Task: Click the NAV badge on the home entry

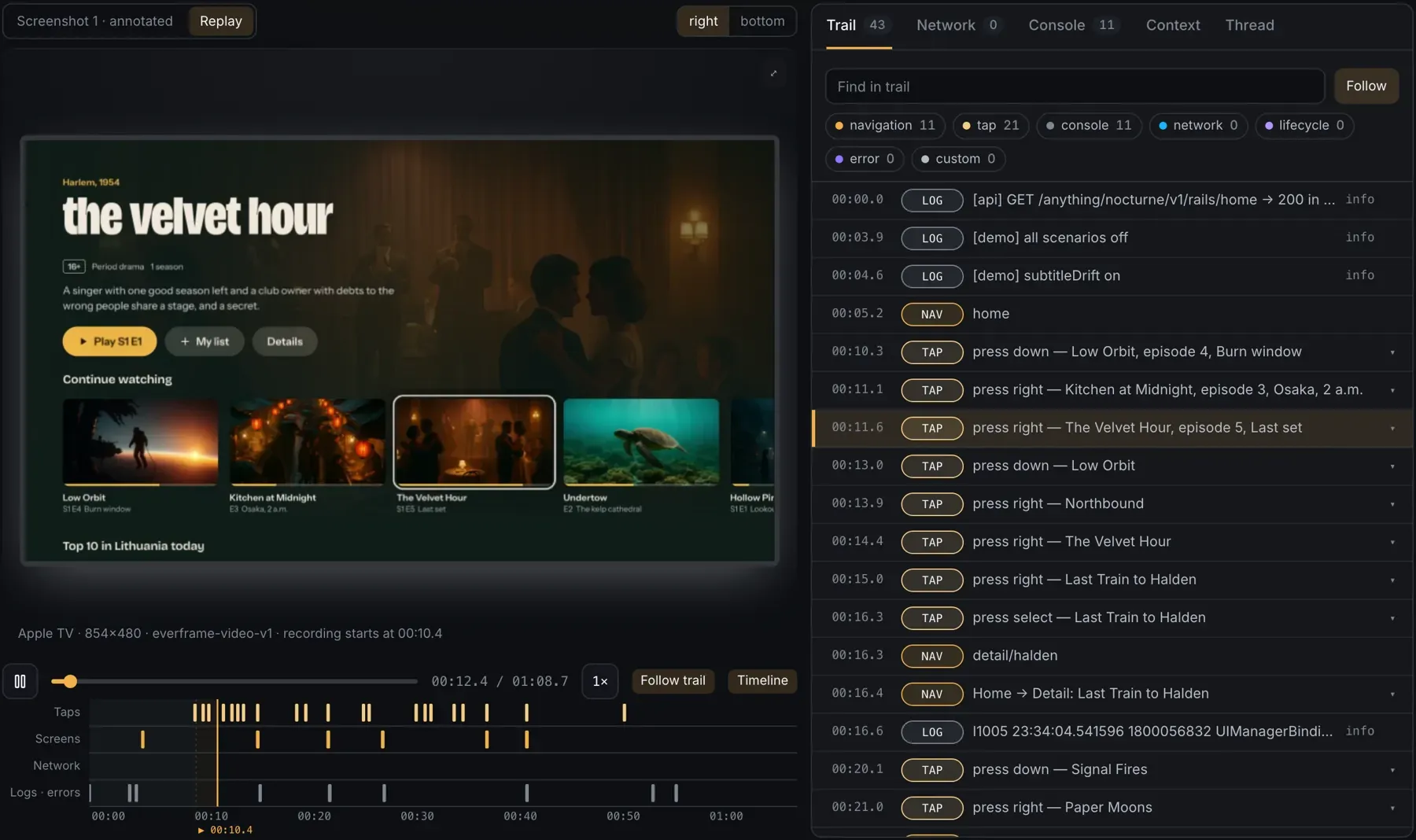Action: point(931,314)
